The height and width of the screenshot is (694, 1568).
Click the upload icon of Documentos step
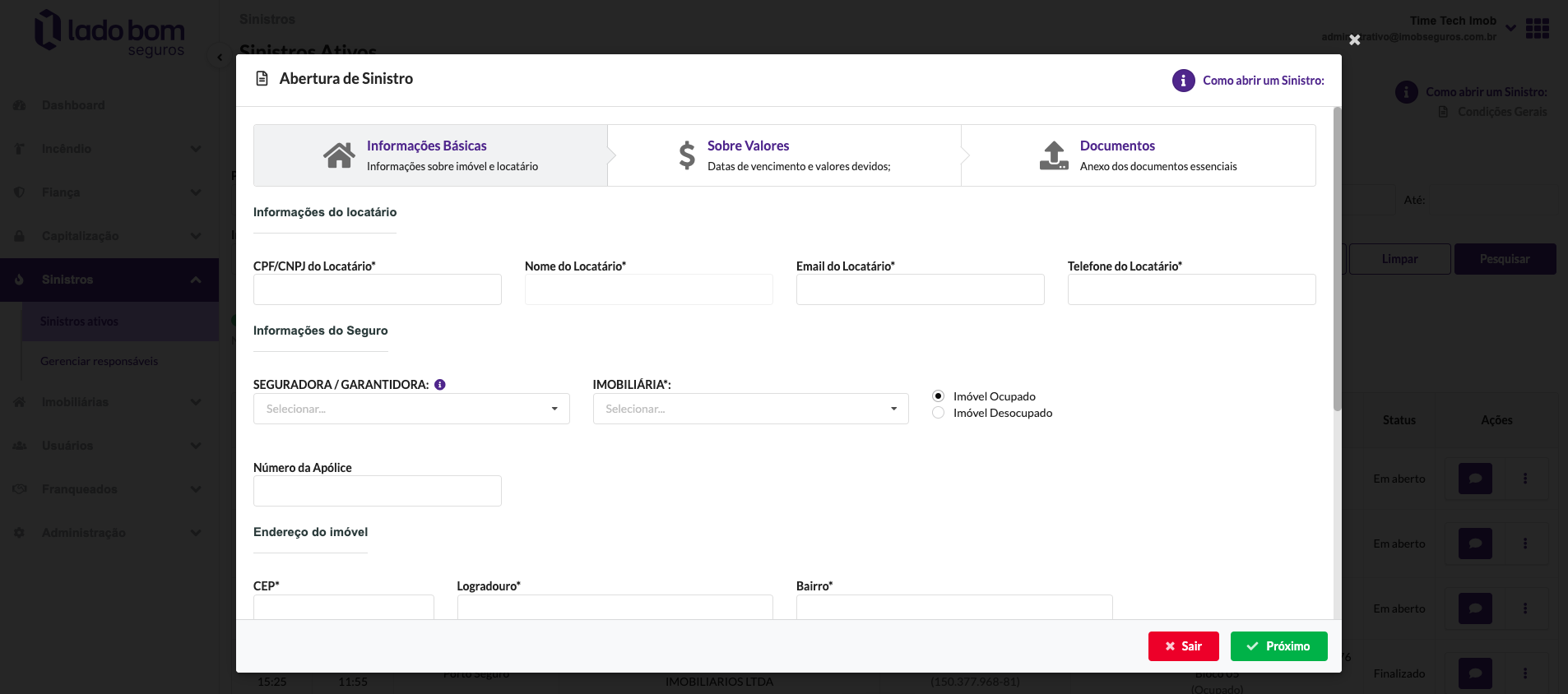(x=1054, y=155)
